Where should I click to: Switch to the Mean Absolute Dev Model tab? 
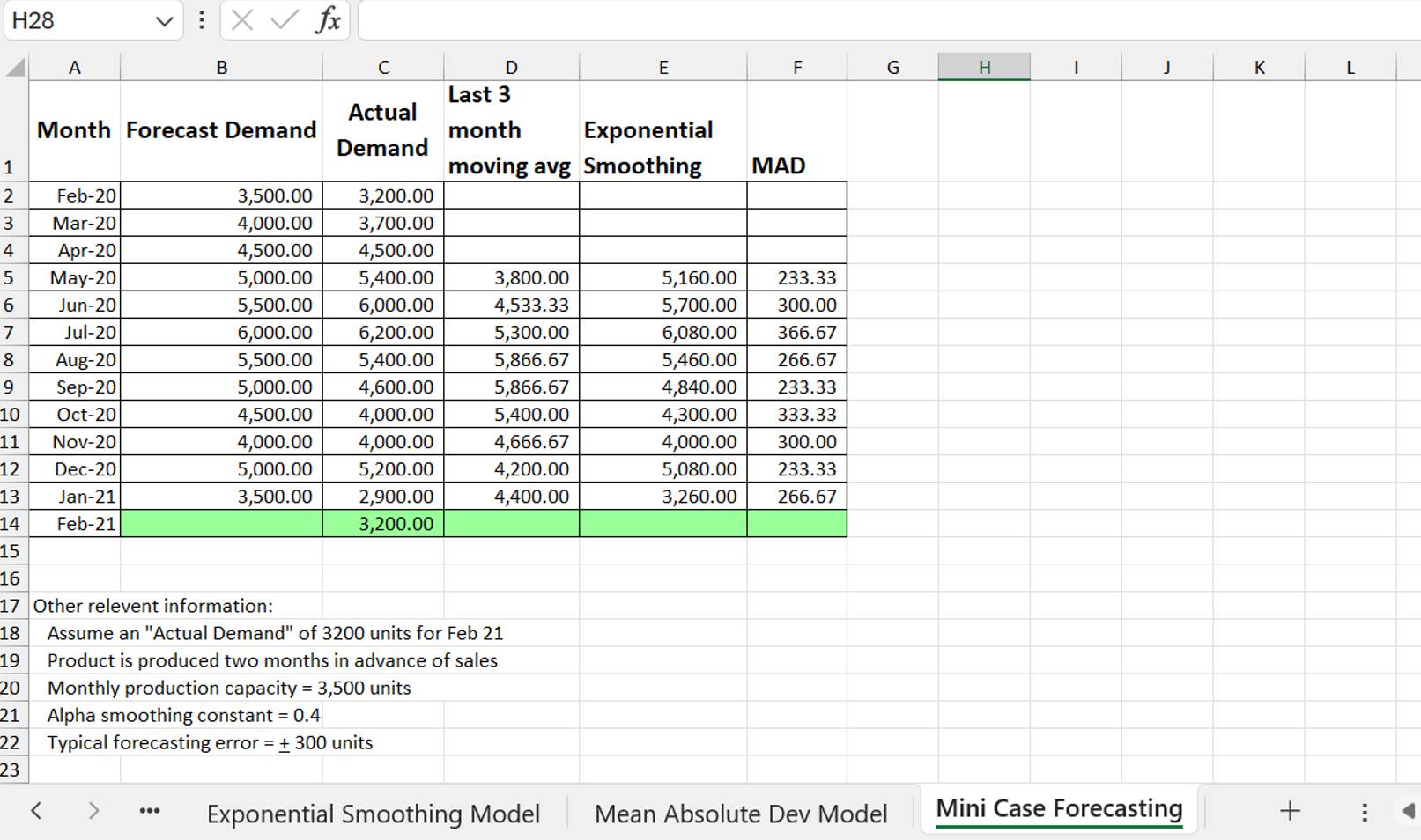[741, 813]
